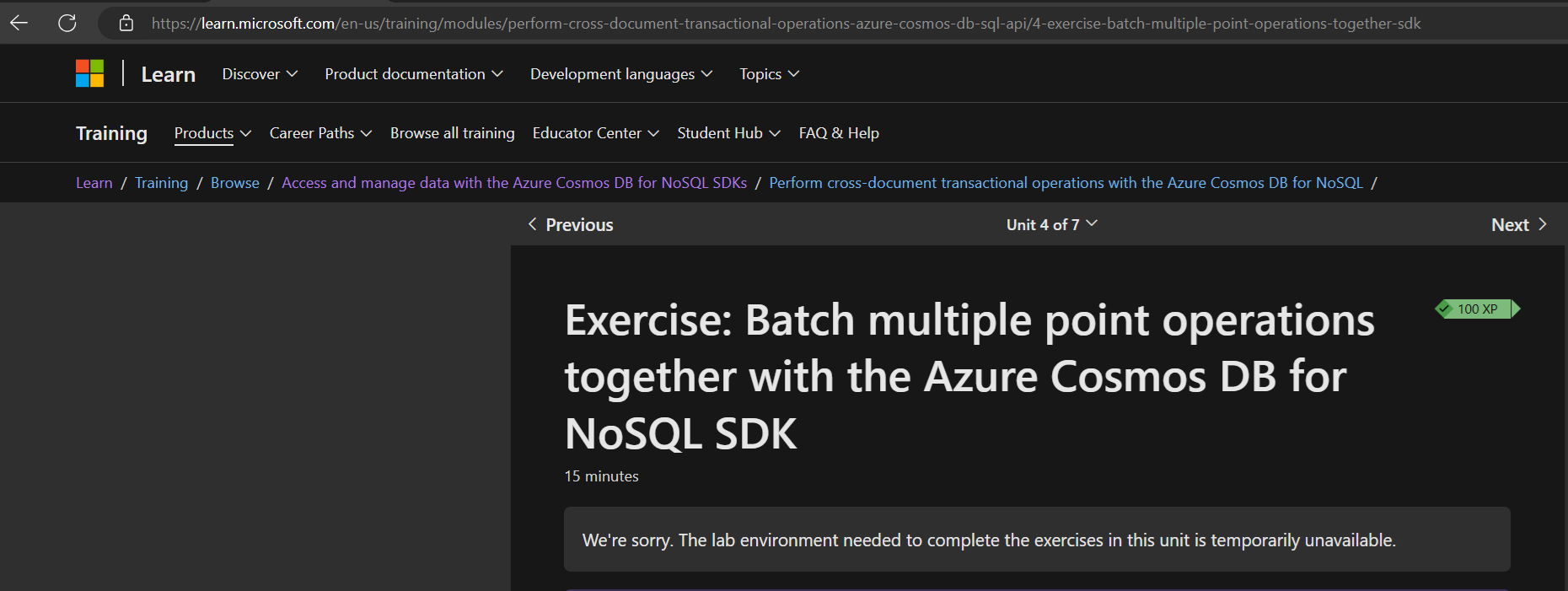
Task: Click Browse all training link
Action: [452, 133]
